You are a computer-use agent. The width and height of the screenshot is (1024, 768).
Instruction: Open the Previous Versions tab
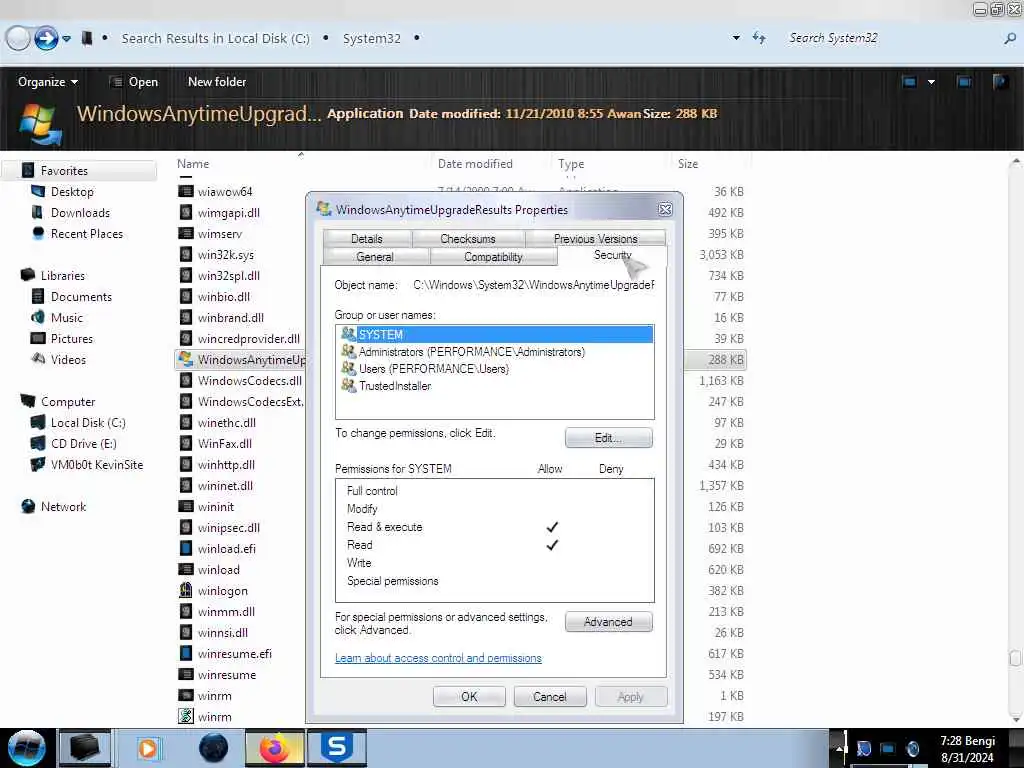pos(595,239)
